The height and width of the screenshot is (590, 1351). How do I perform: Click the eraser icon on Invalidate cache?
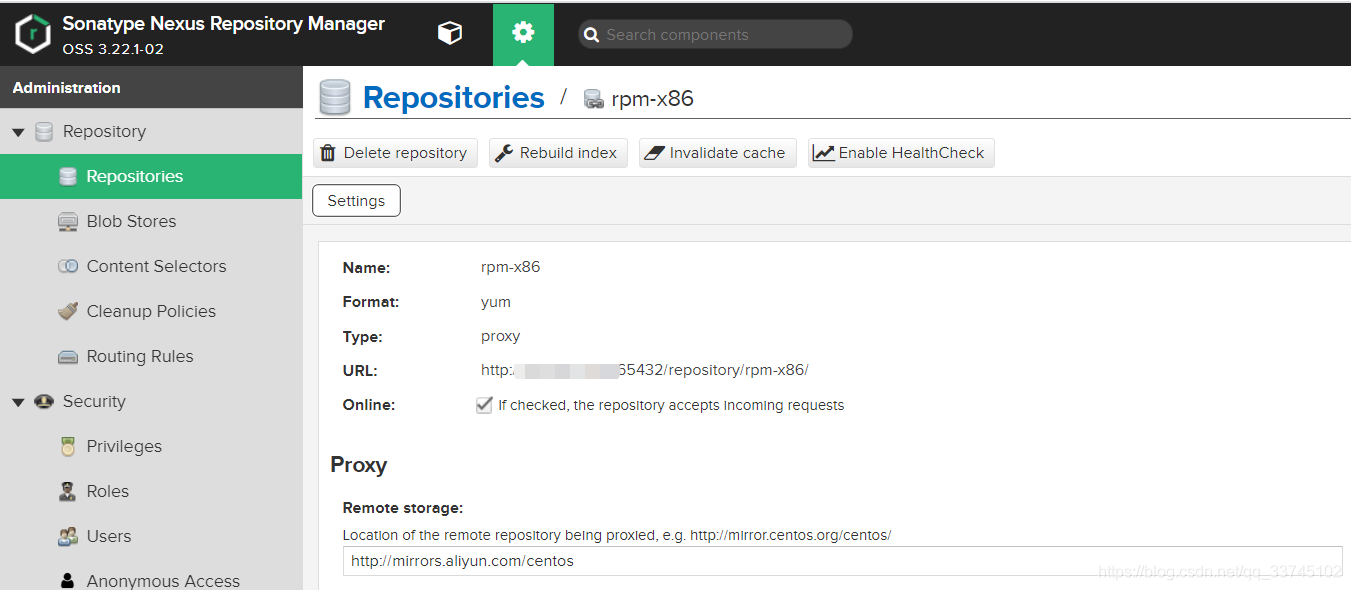pos(655,153)
